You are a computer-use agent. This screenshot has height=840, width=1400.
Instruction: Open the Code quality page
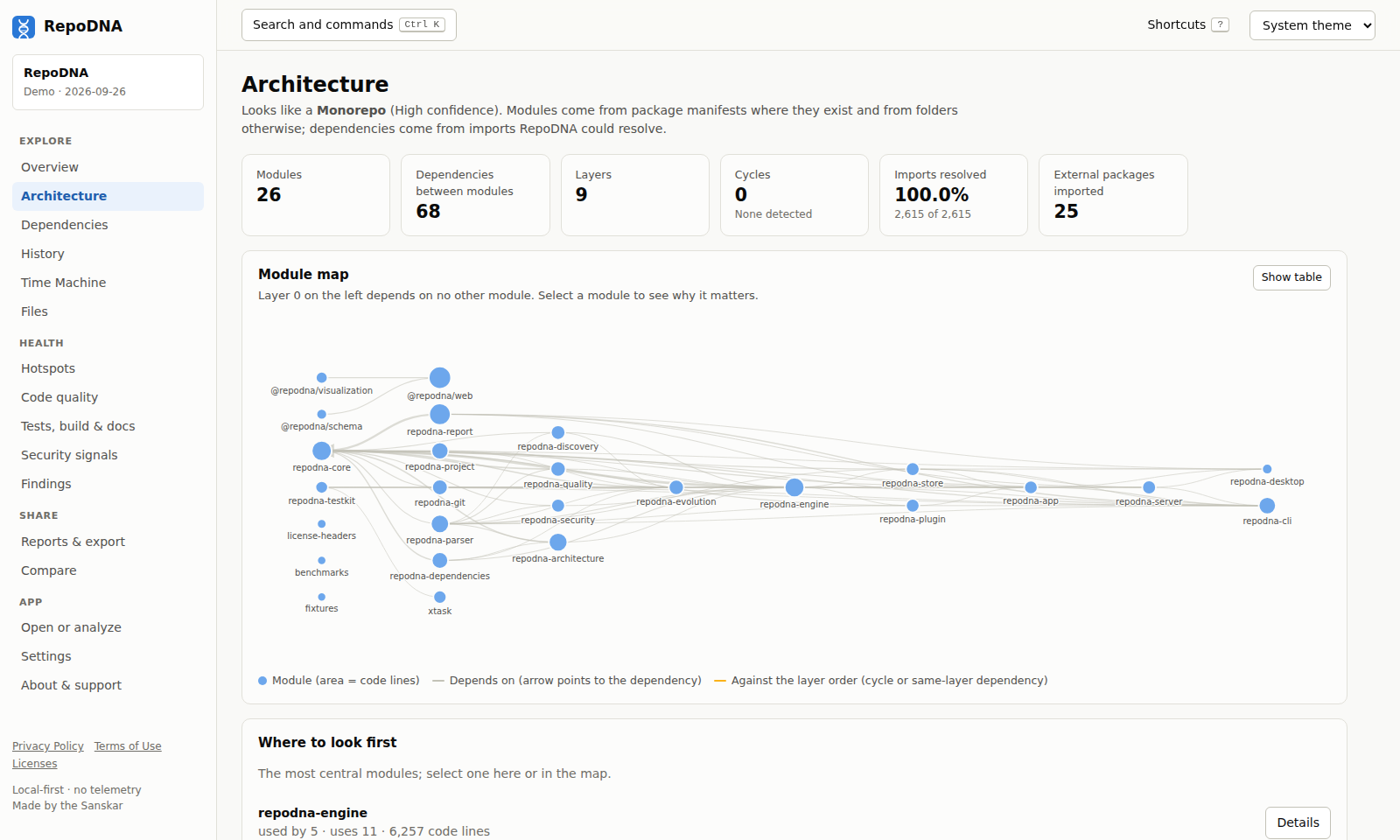click(x=108, y=397)
